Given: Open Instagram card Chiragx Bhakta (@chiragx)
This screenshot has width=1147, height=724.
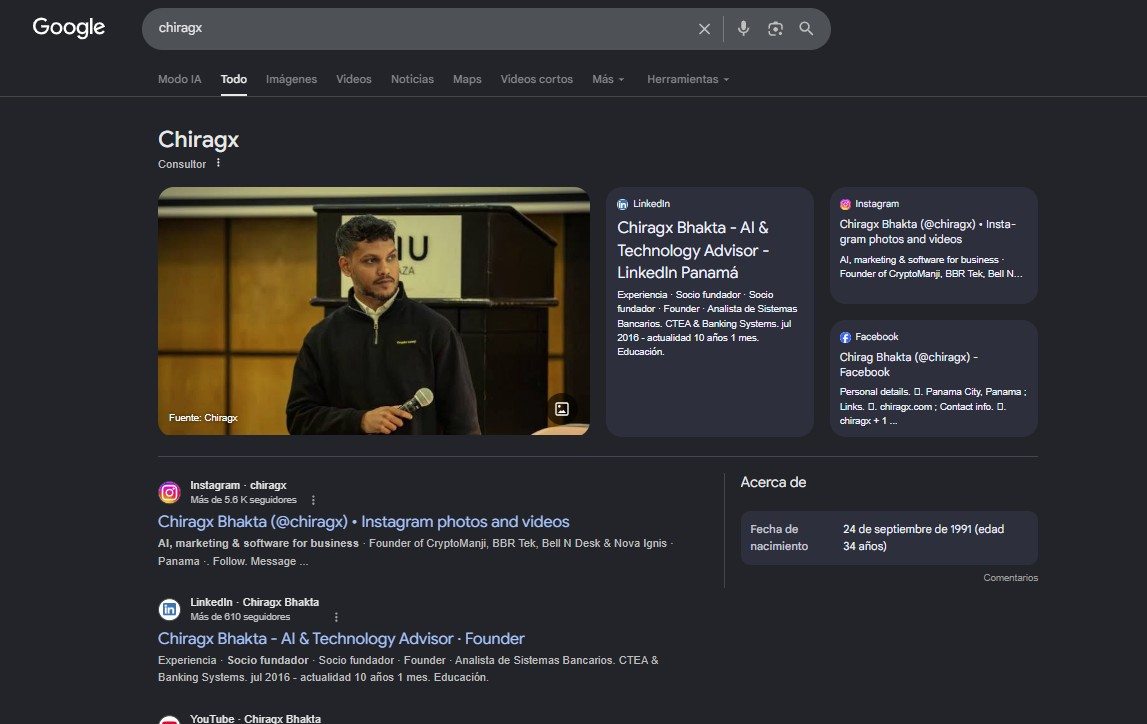Looking at the screenshot, I should click(933, 245).
